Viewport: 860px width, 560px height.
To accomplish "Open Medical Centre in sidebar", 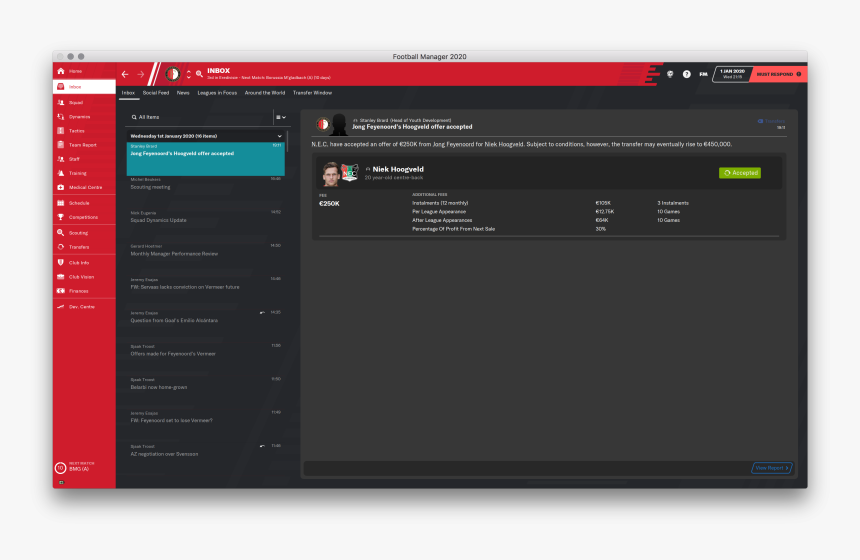I will pos(84,188).
